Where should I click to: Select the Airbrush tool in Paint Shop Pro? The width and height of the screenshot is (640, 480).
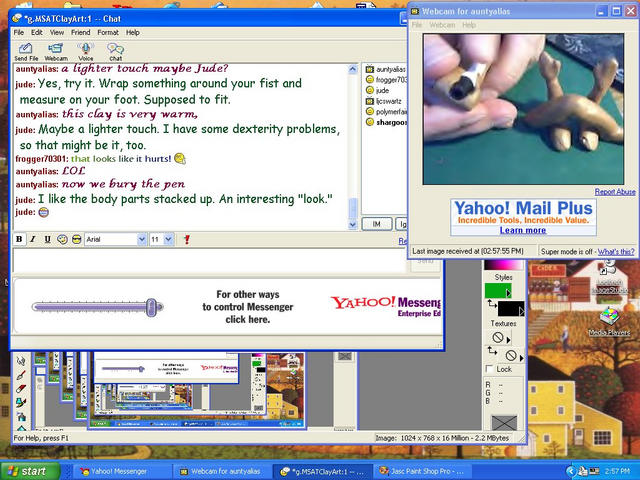point(21,417)
